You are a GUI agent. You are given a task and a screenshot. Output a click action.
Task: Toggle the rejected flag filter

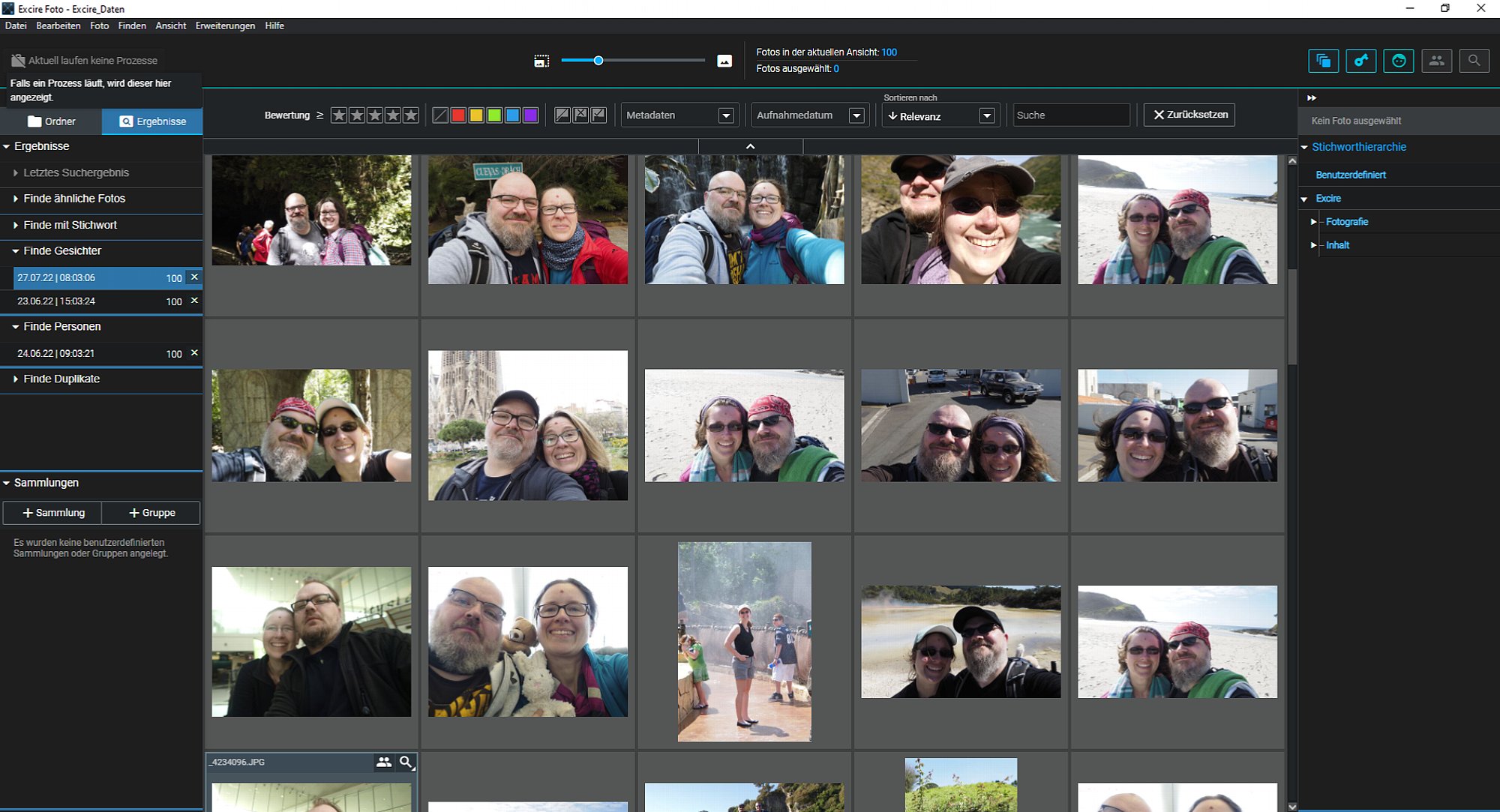coord(580,115)
